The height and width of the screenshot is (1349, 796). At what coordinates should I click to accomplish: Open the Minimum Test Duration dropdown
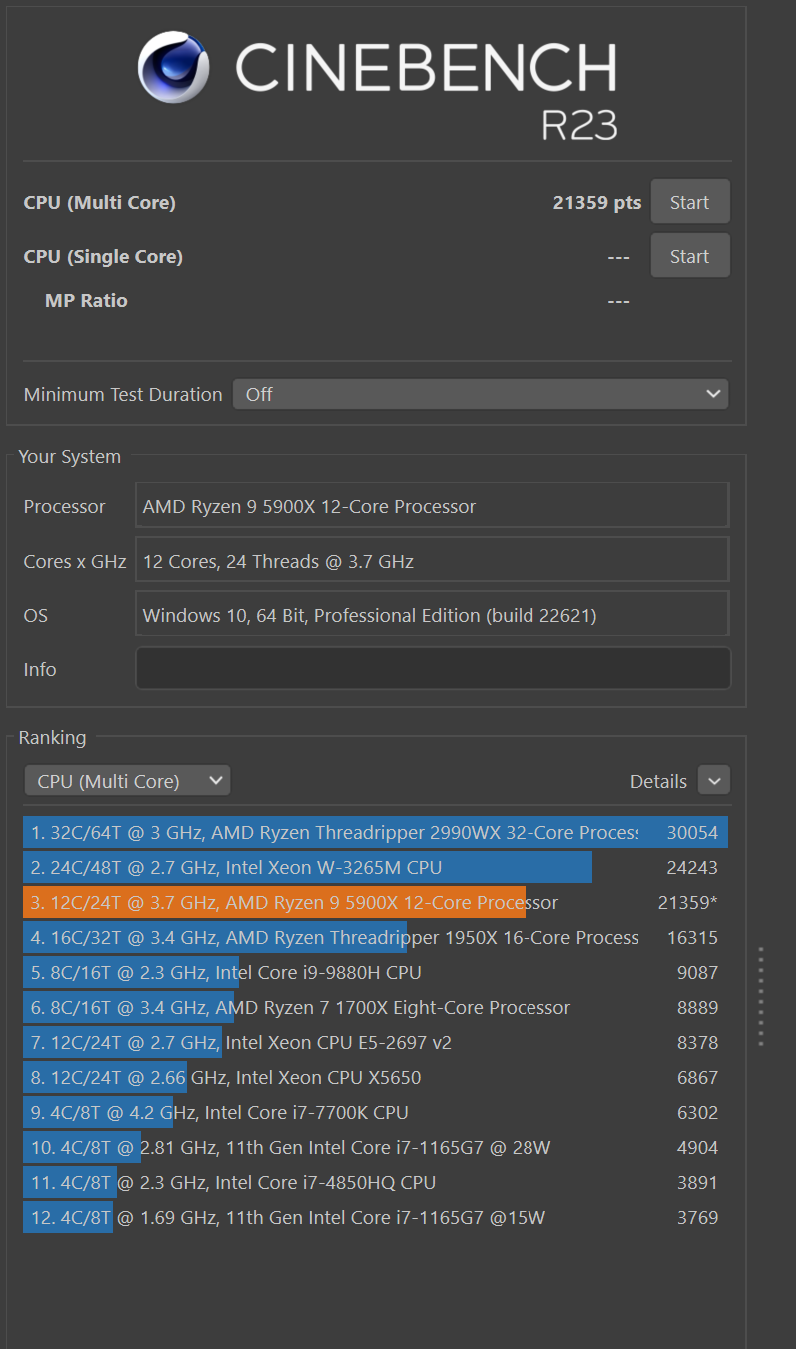481,394
